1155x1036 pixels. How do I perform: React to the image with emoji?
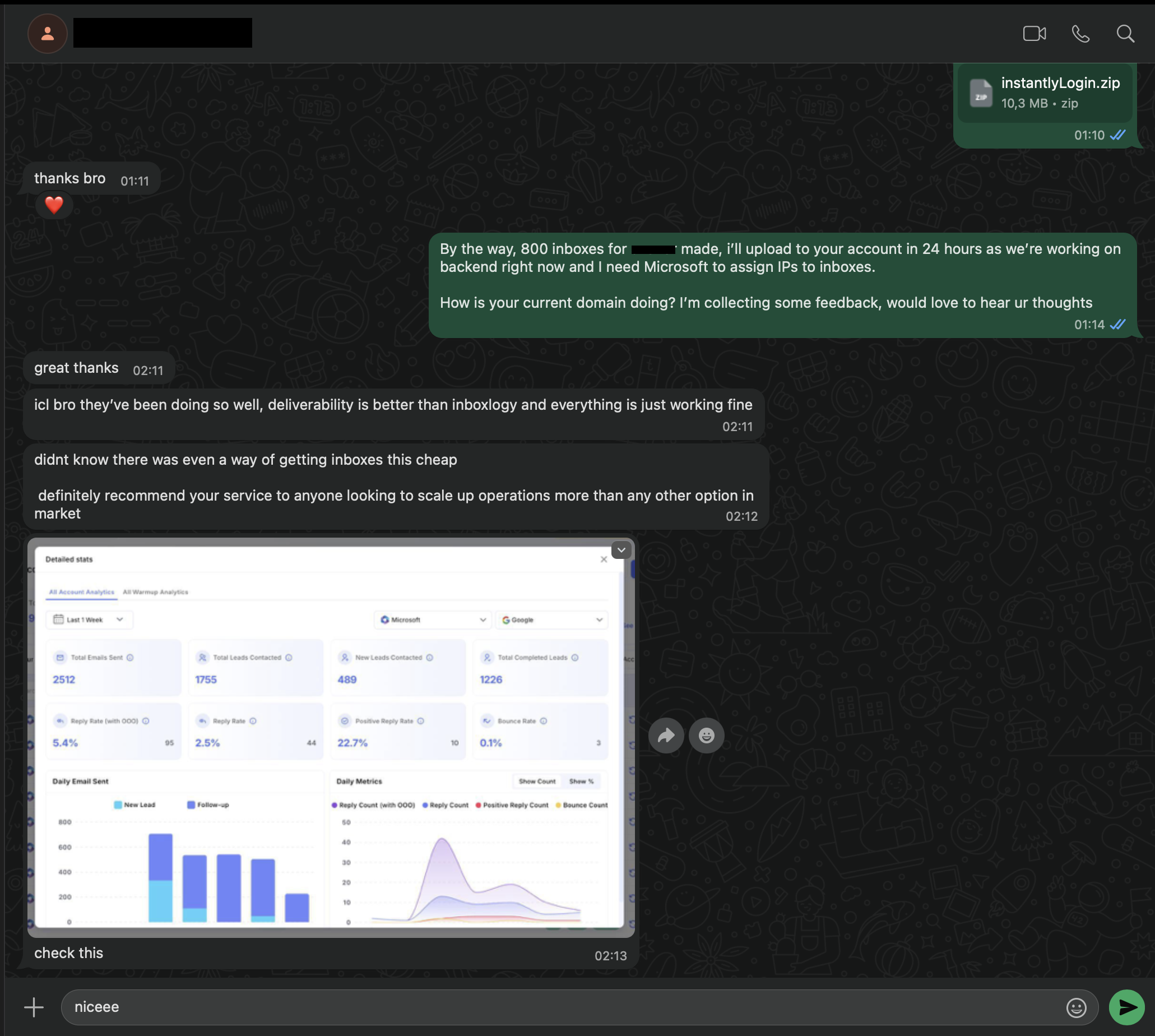coord(706,736)
